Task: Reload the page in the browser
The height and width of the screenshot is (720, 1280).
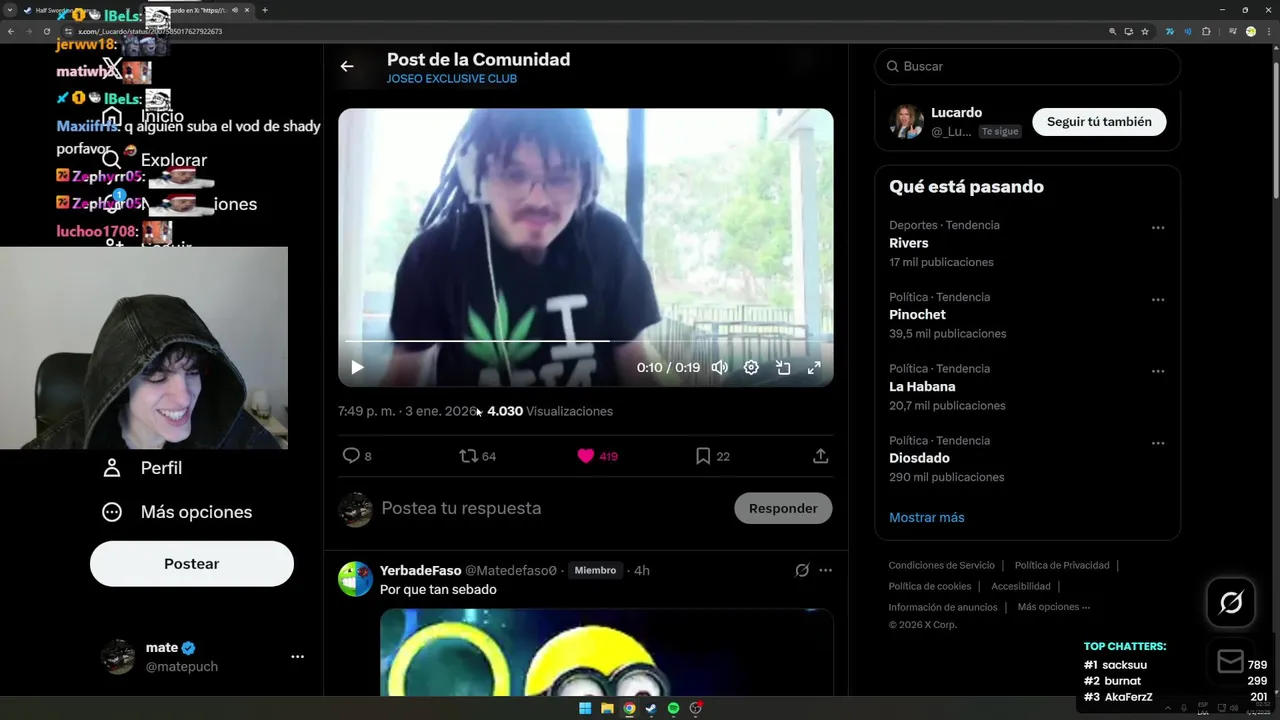Action: 46,31
